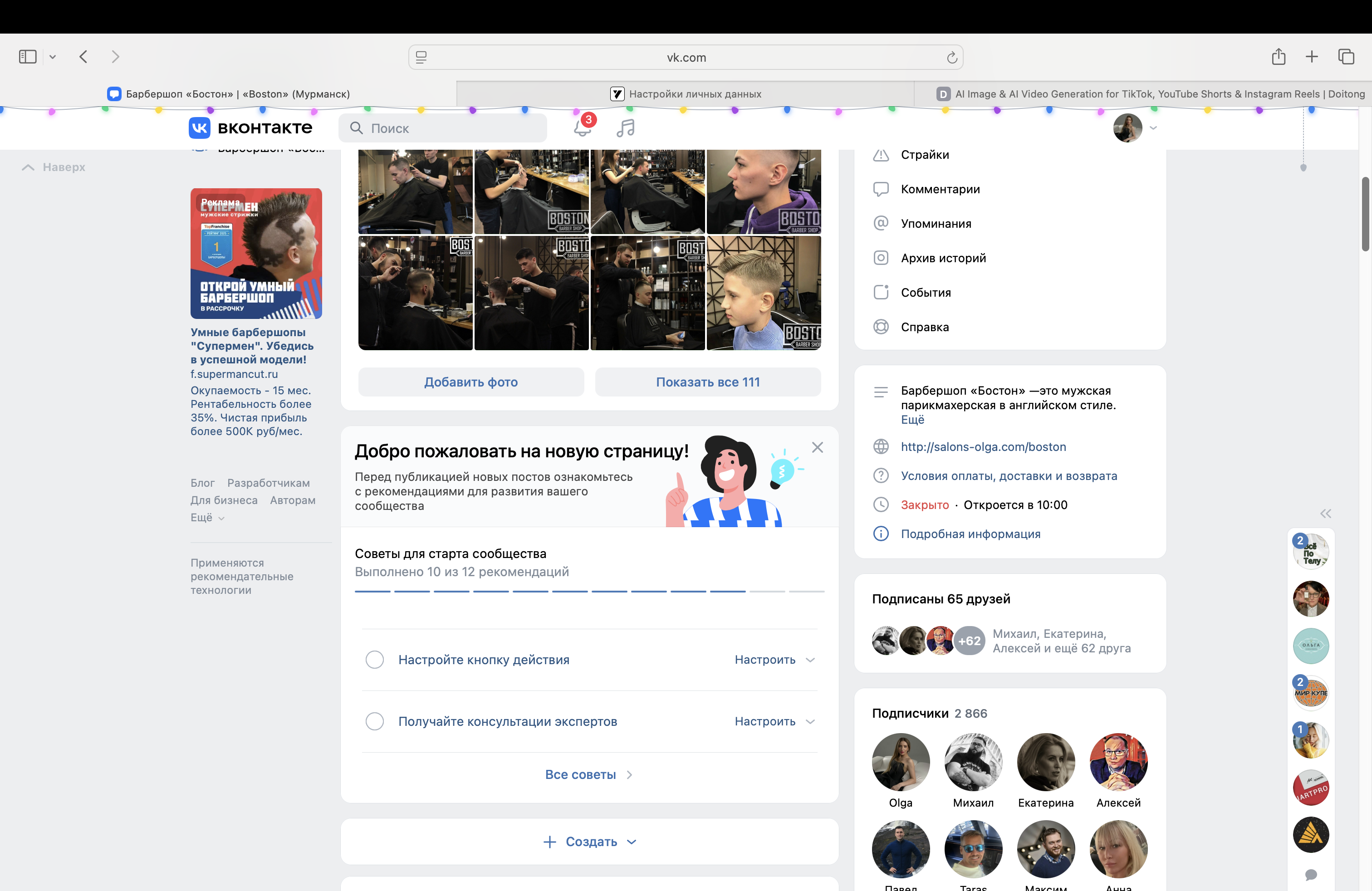This screenshot has height=891, width=1372.
Task: Click the События icon
Action: [x=881, y=292]
